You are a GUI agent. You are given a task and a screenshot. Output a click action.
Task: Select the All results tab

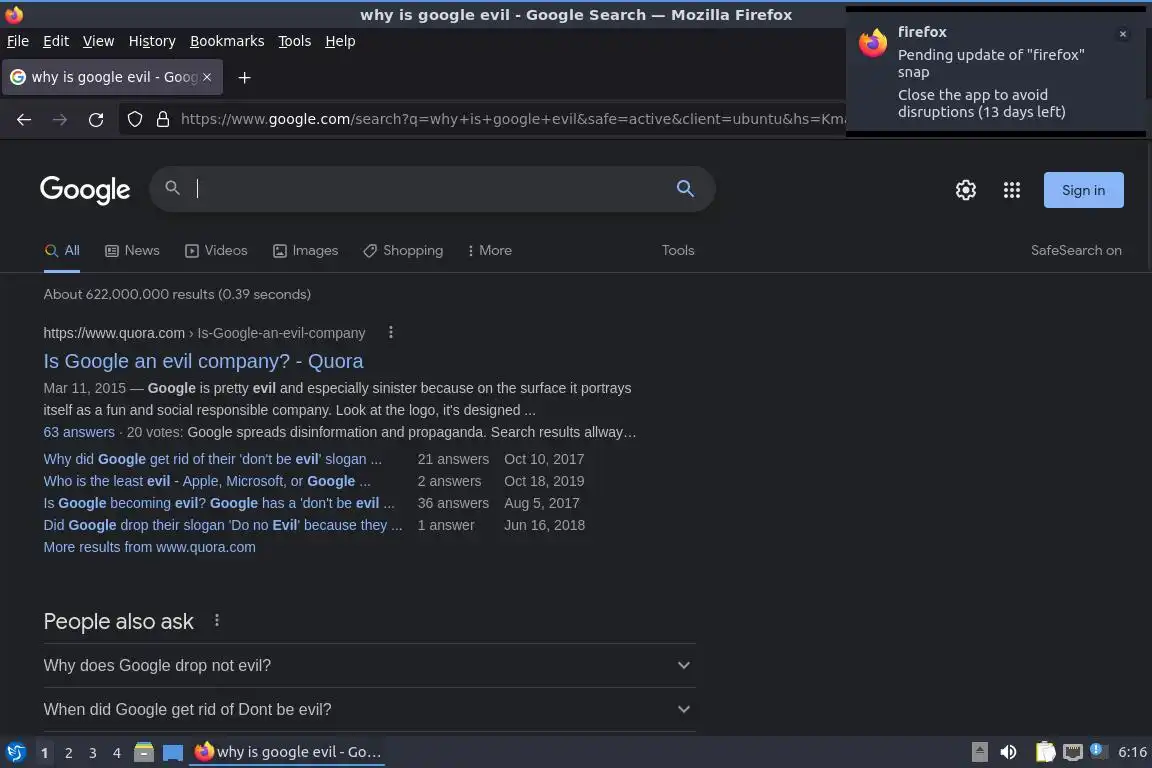pyautogui.click(x=62, y=251)
